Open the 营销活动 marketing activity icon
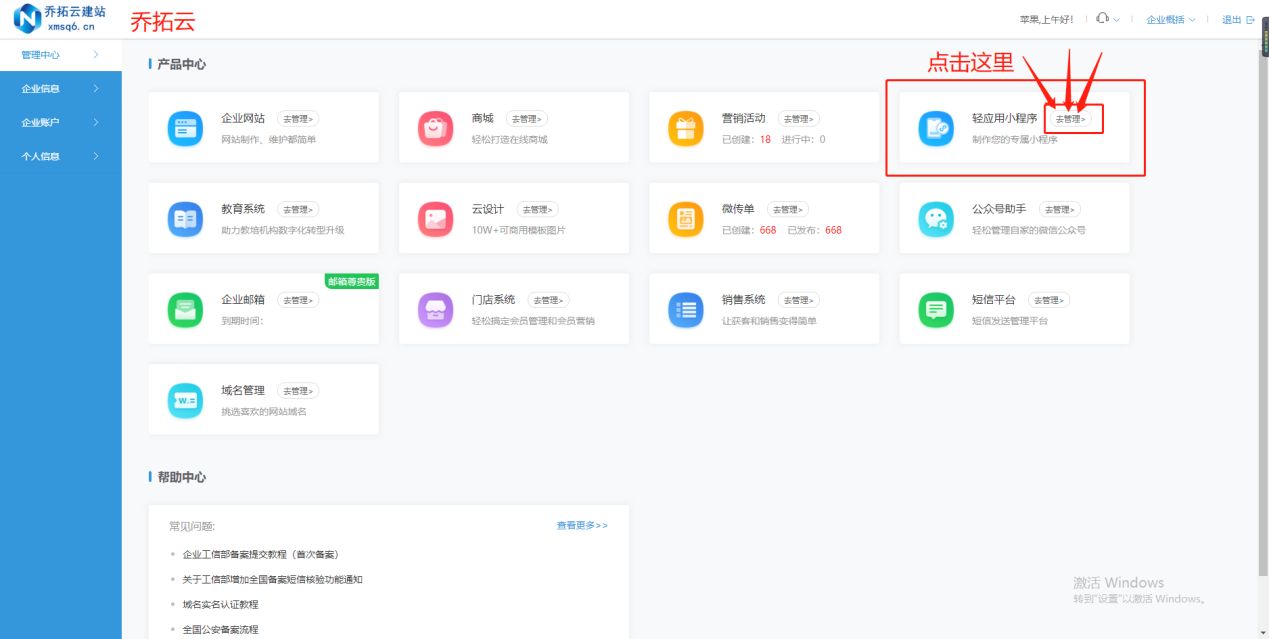1269x639 pixels. click(x=684, y=127)
